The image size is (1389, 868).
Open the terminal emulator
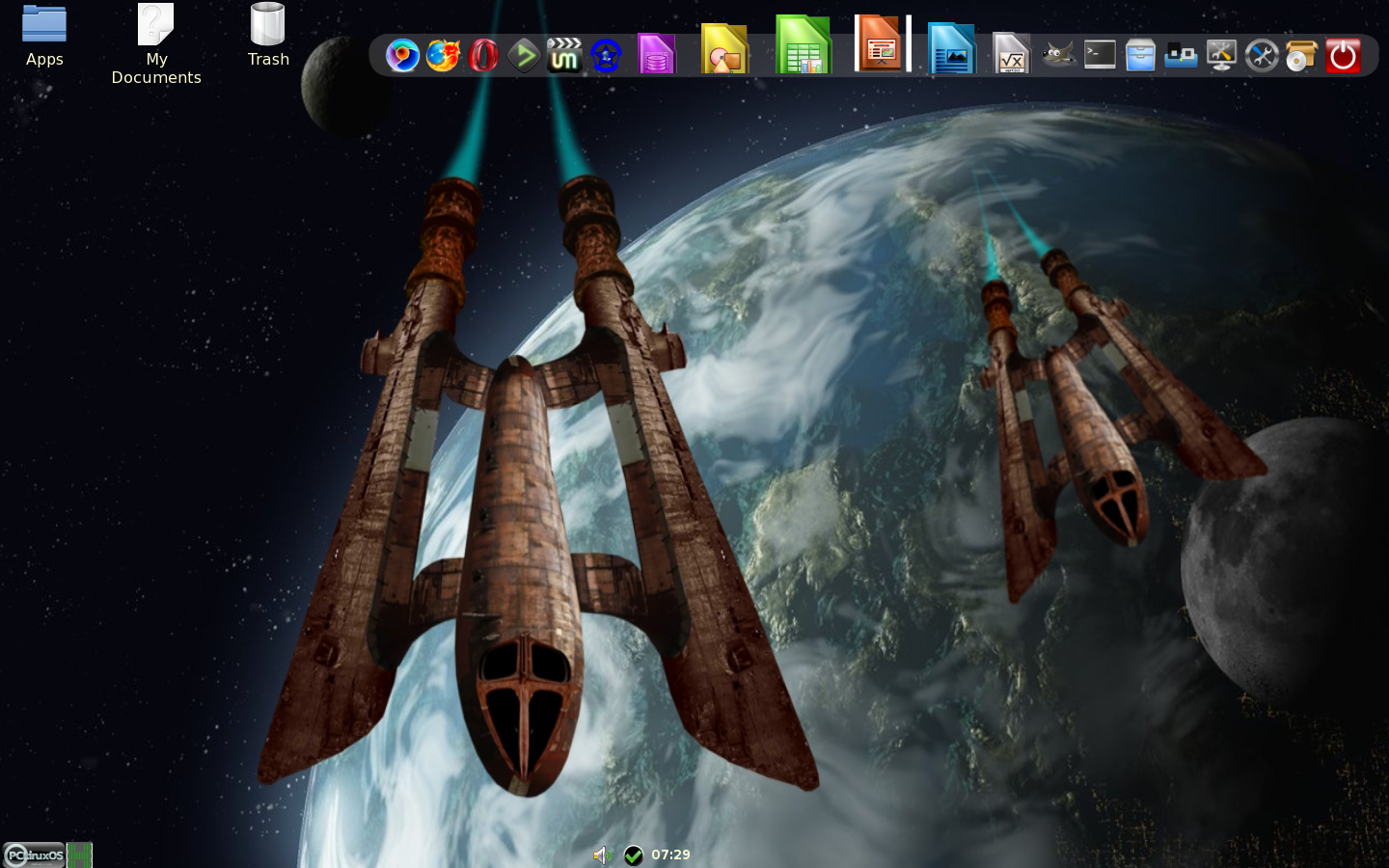[x=1100, y=55]
